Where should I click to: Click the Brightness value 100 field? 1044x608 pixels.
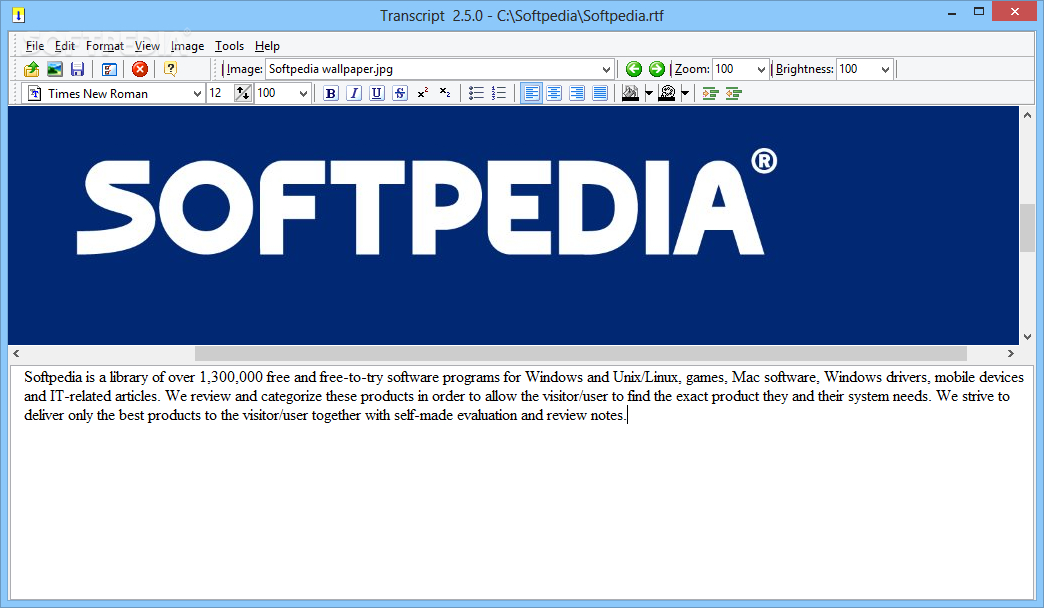pyautogui.click(x=857, y=69)
